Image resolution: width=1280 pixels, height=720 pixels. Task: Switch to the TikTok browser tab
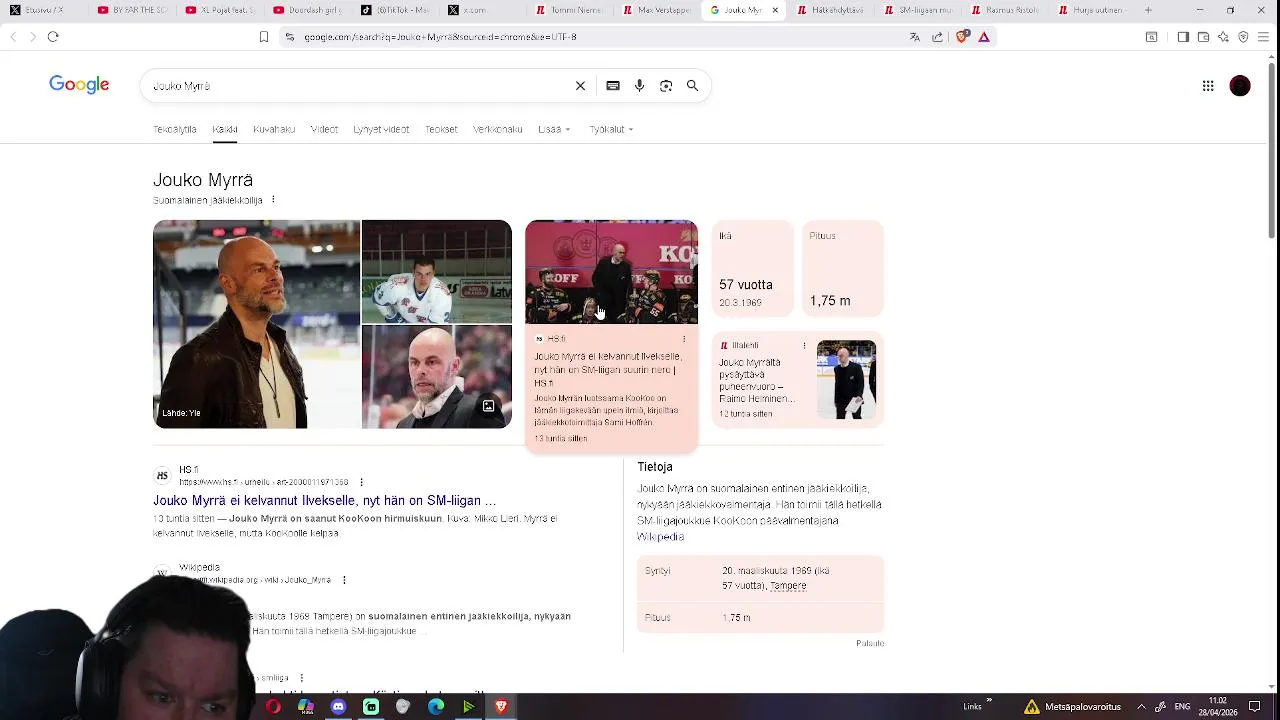(394, 10)
